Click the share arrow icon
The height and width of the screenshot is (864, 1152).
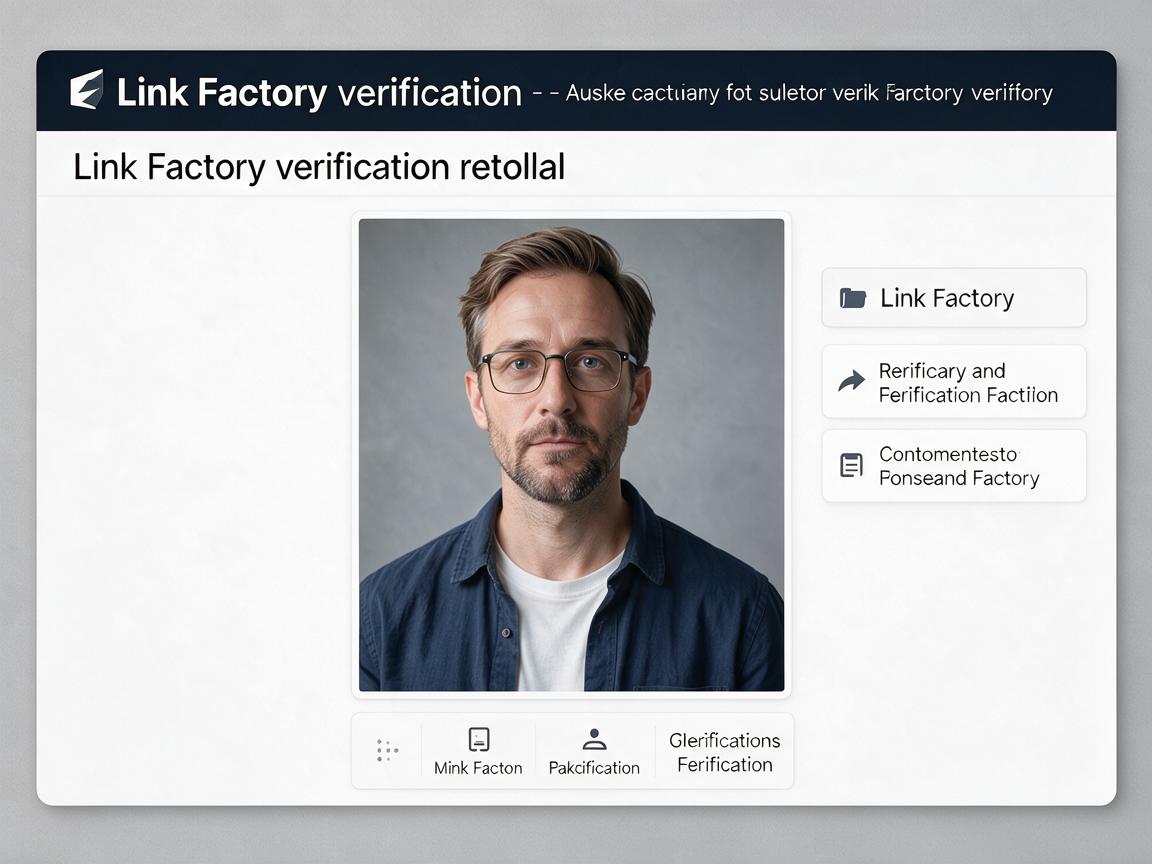pyautogui.click(x=852, y=381)
